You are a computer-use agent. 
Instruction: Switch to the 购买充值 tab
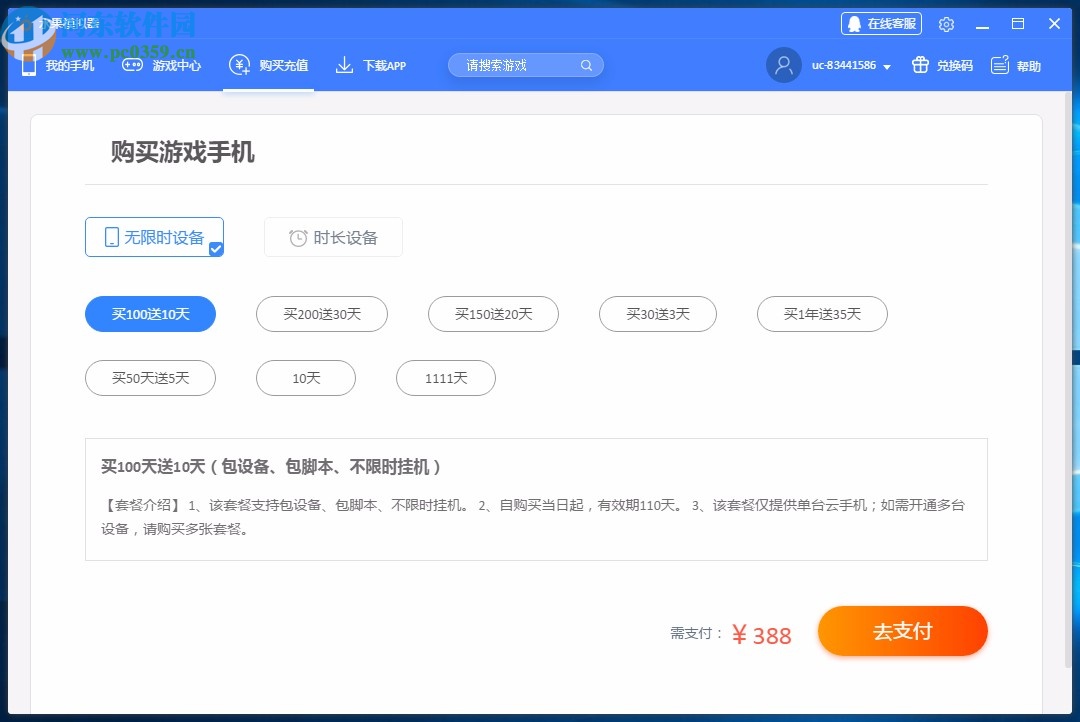pyautogui.click(x=268, y=64)
